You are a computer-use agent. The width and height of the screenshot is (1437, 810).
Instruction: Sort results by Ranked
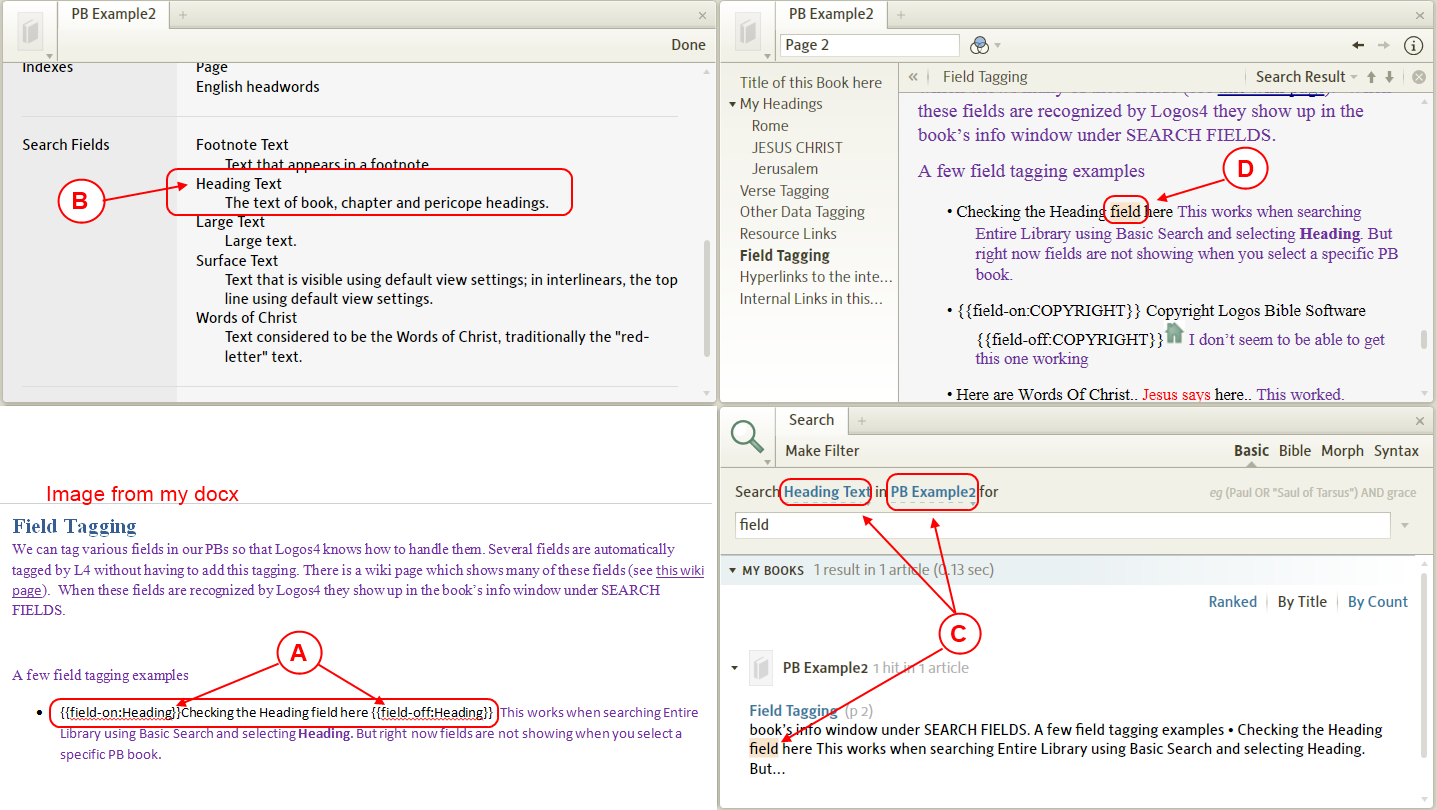click(x=1232, y=602)
